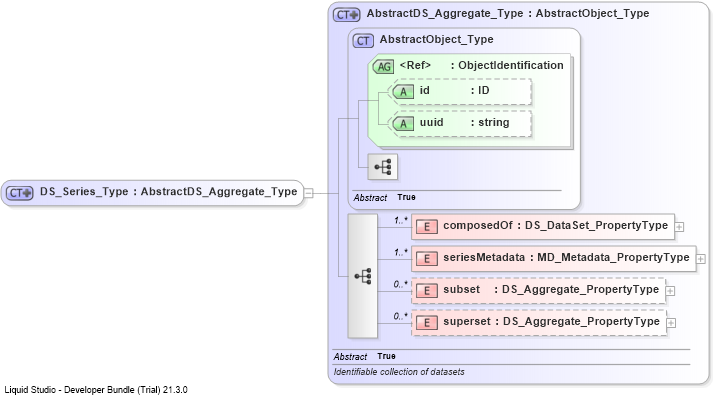
Task: Select subset : DS_Aggregate_PropertyType text
Action: pos(551,290)
